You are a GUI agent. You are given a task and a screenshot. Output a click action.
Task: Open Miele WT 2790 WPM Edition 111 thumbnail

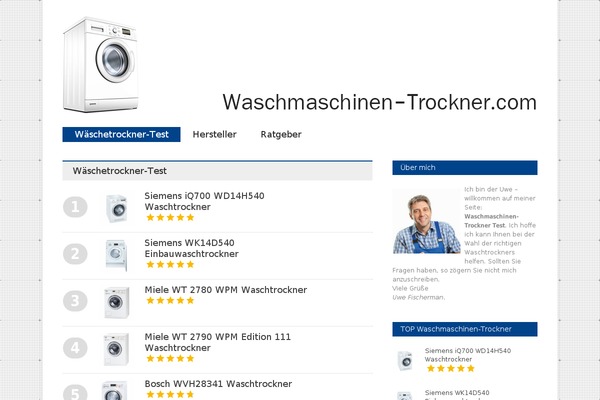coord(116,349)
